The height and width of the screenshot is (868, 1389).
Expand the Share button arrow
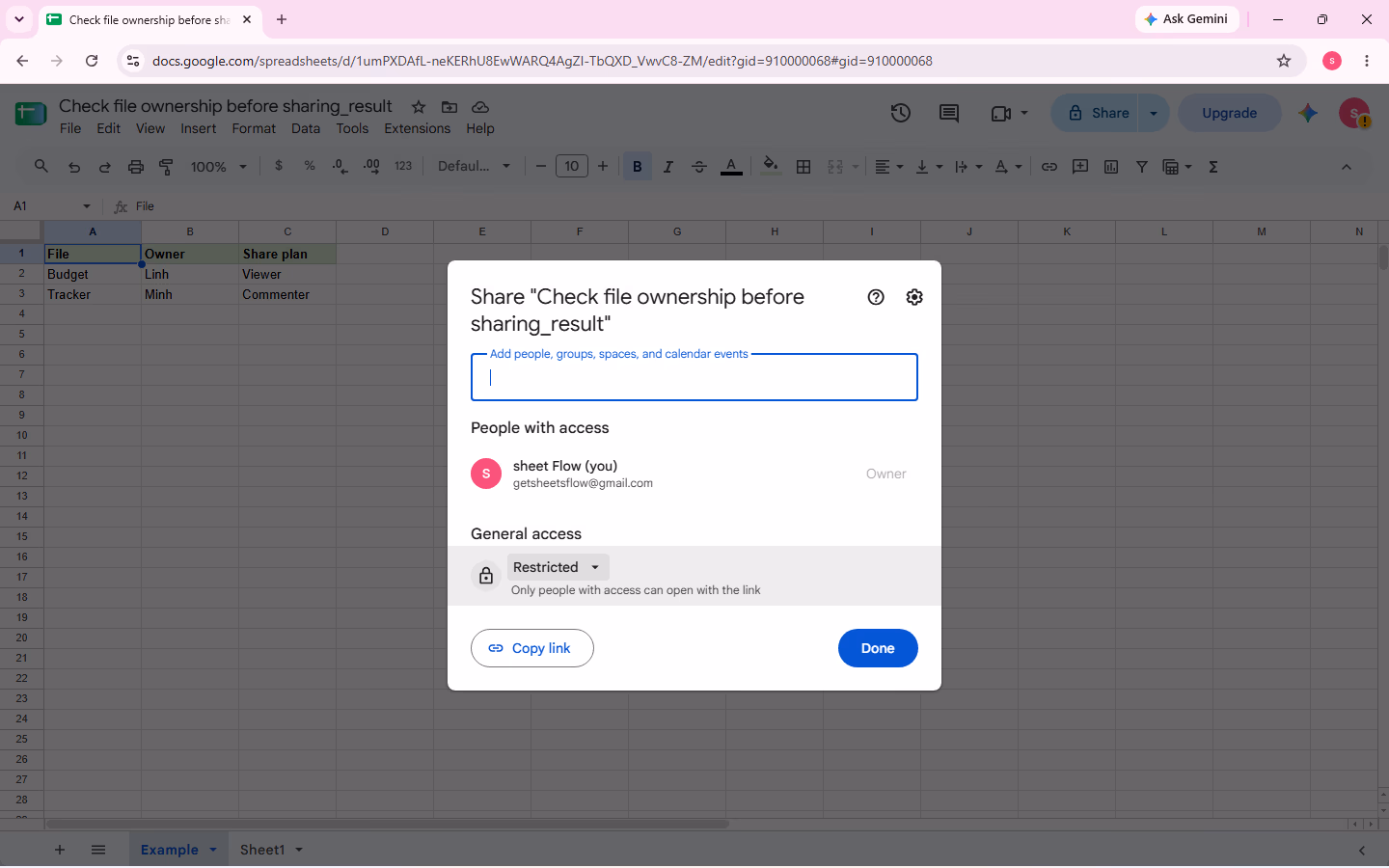(1154, 113)
